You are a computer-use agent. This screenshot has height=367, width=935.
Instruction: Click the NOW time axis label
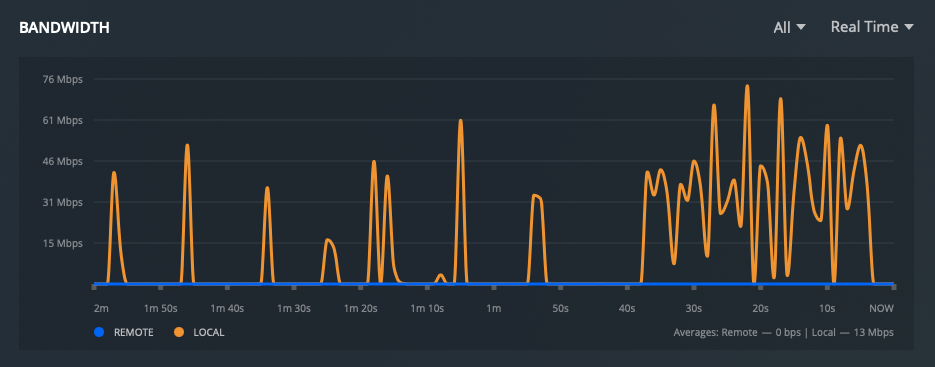click(x=881, y=309)
